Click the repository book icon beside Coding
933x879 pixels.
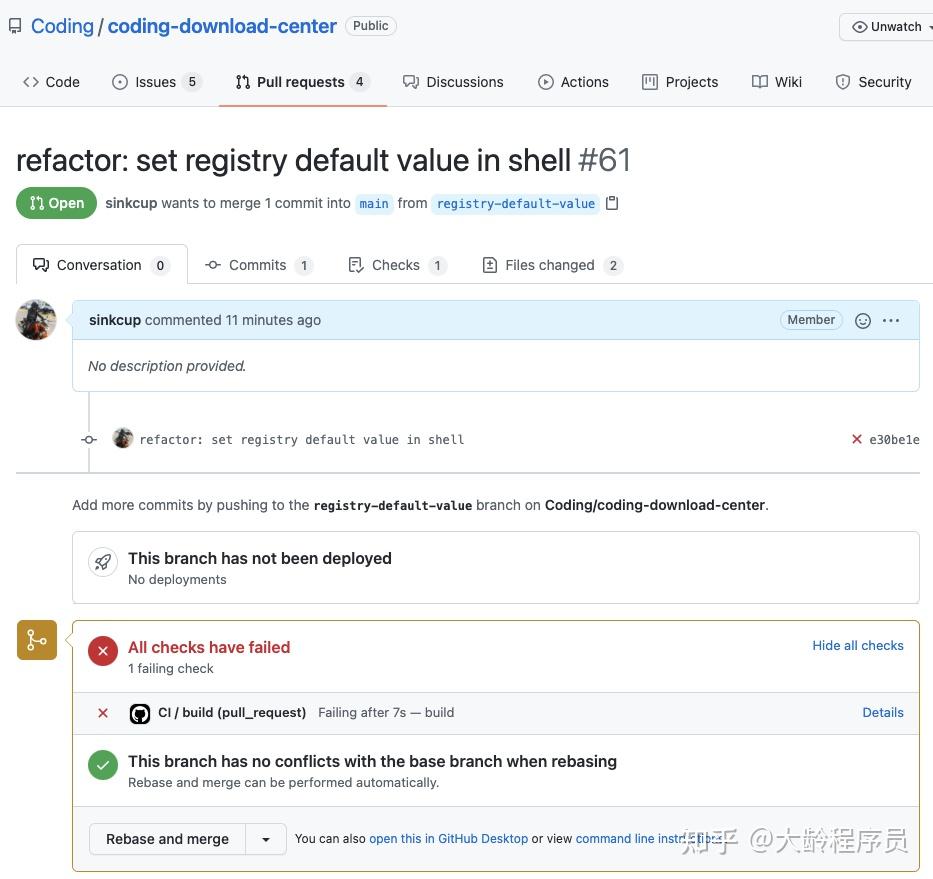pyautogui.click(x=14, y=25)
